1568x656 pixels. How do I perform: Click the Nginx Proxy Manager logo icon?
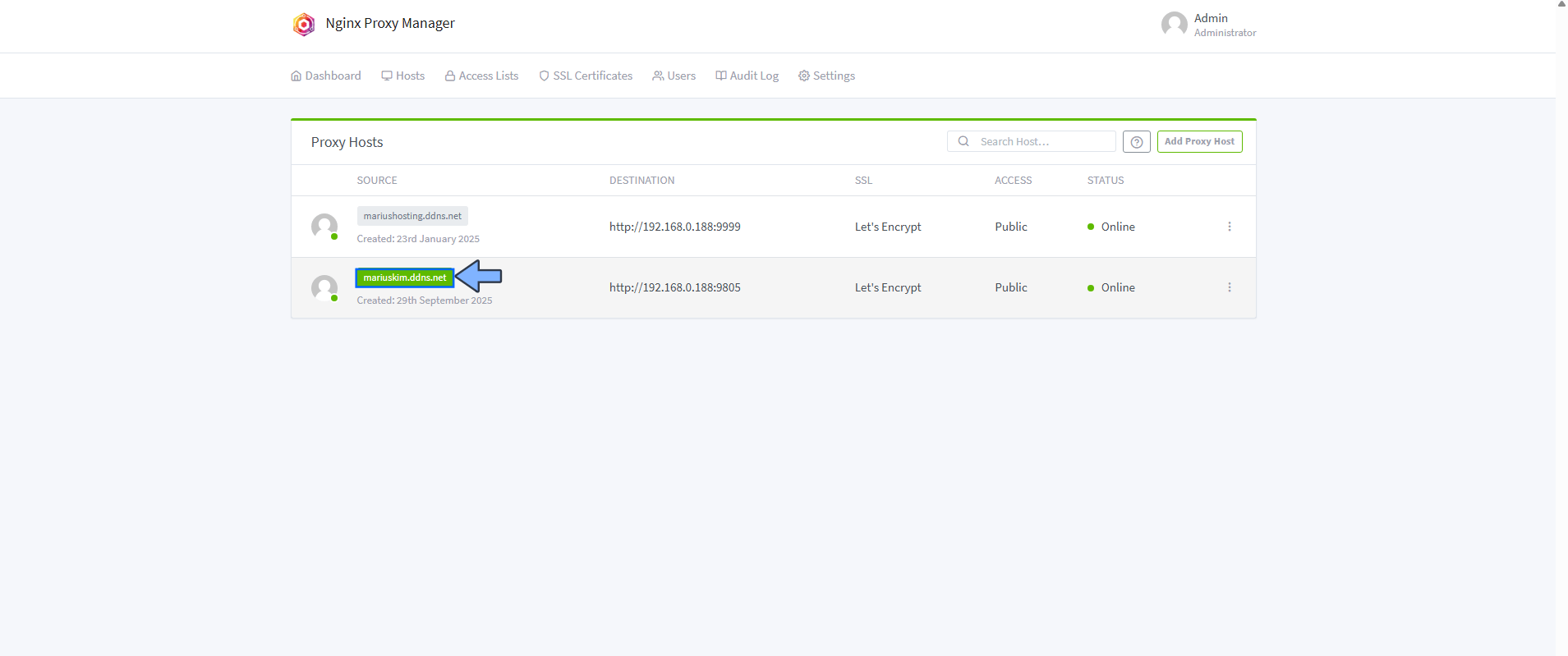point(304,25)
